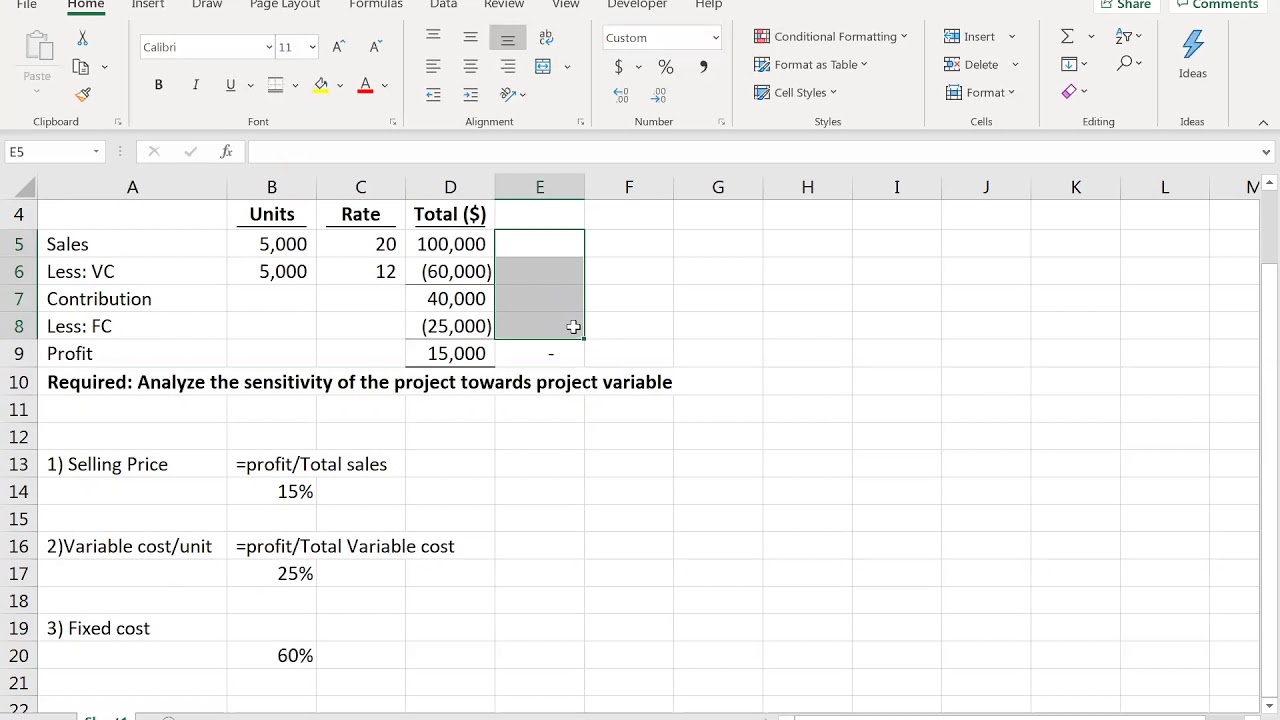This screenshot has height=720, width=1280.
Task: Select column header H
Action: point(807,187)
